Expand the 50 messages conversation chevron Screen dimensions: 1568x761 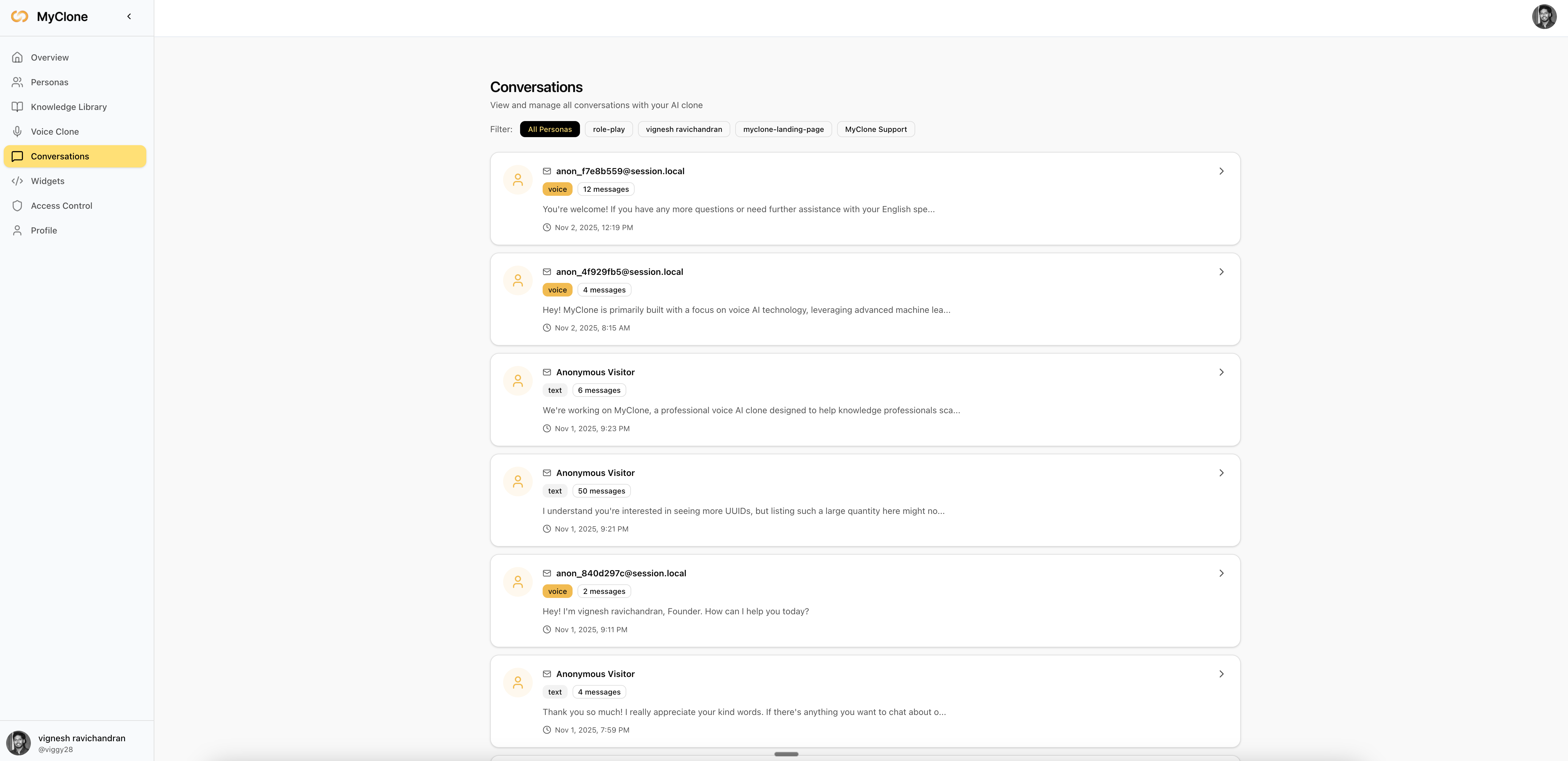tap(1221, 473)
